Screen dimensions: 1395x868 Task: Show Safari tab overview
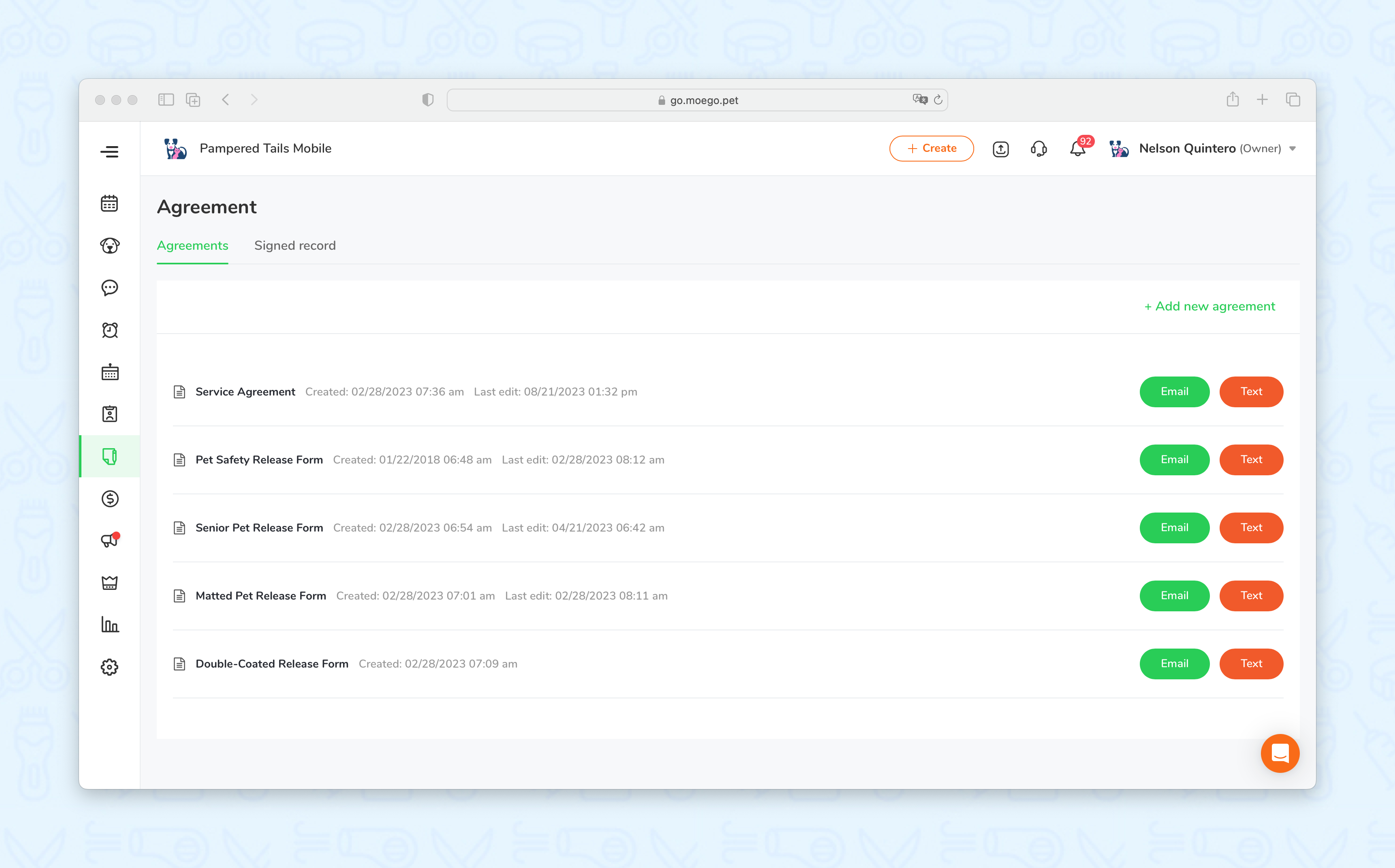point(1293,100)
